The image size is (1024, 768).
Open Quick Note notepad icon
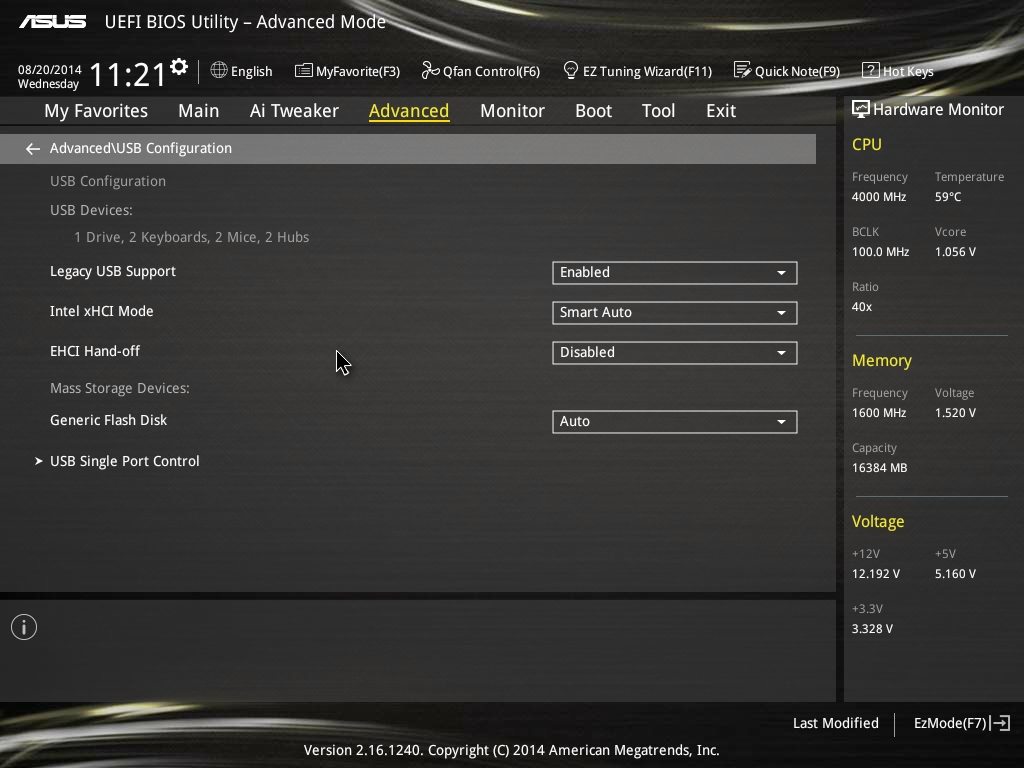(x=743, y=70)
